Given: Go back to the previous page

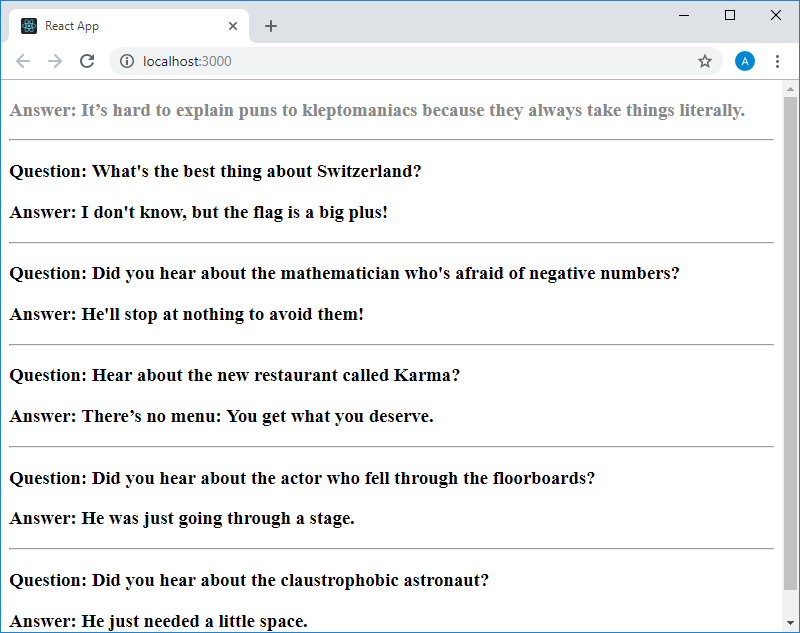Looking at the screenshot, I should (23, 61).
